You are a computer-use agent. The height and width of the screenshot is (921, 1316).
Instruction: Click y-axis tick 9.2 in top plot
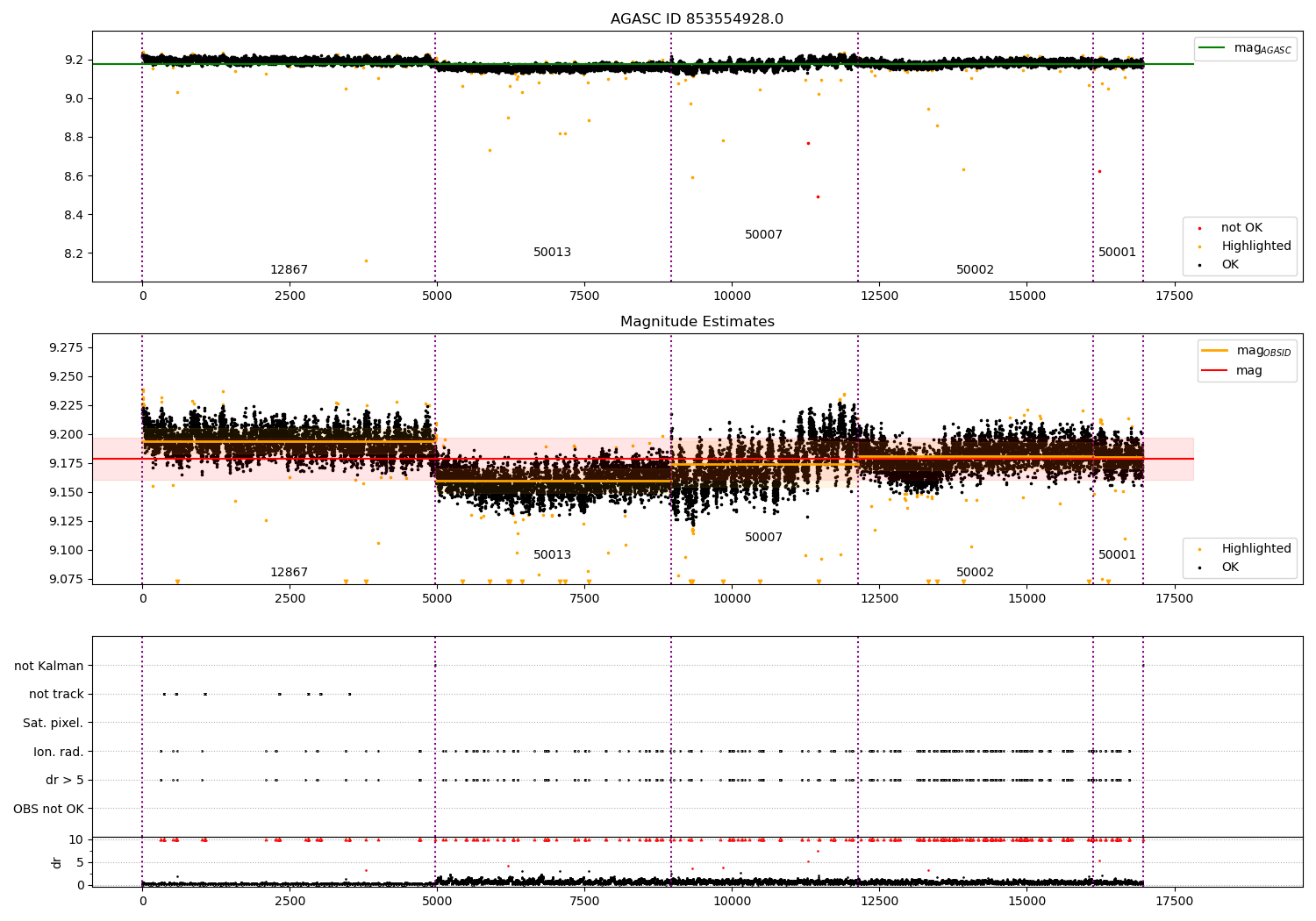[73, 61]
